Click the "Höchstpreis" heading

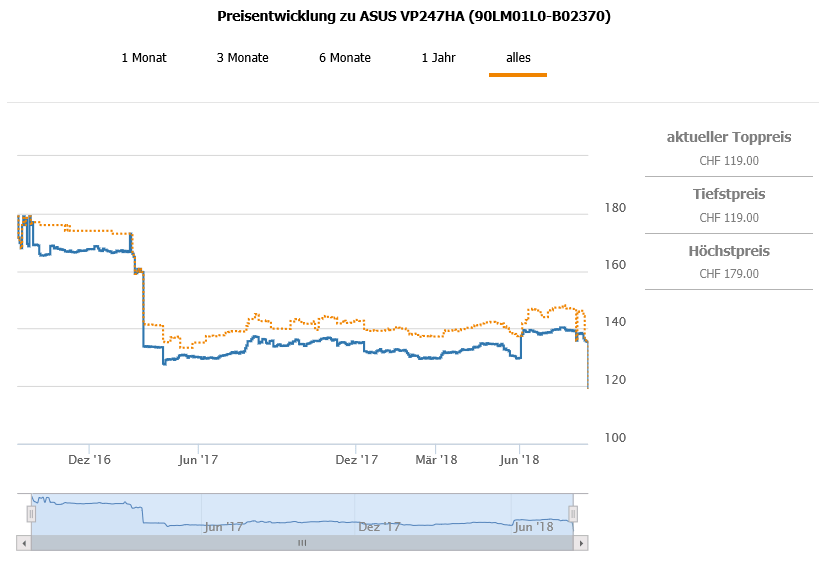729,251
